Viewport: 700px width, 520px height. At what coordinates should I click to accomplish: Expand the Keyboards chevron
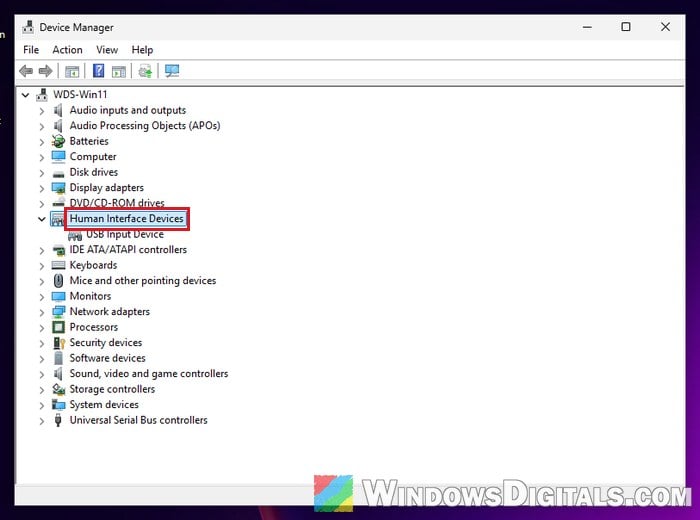click(42, 266)
